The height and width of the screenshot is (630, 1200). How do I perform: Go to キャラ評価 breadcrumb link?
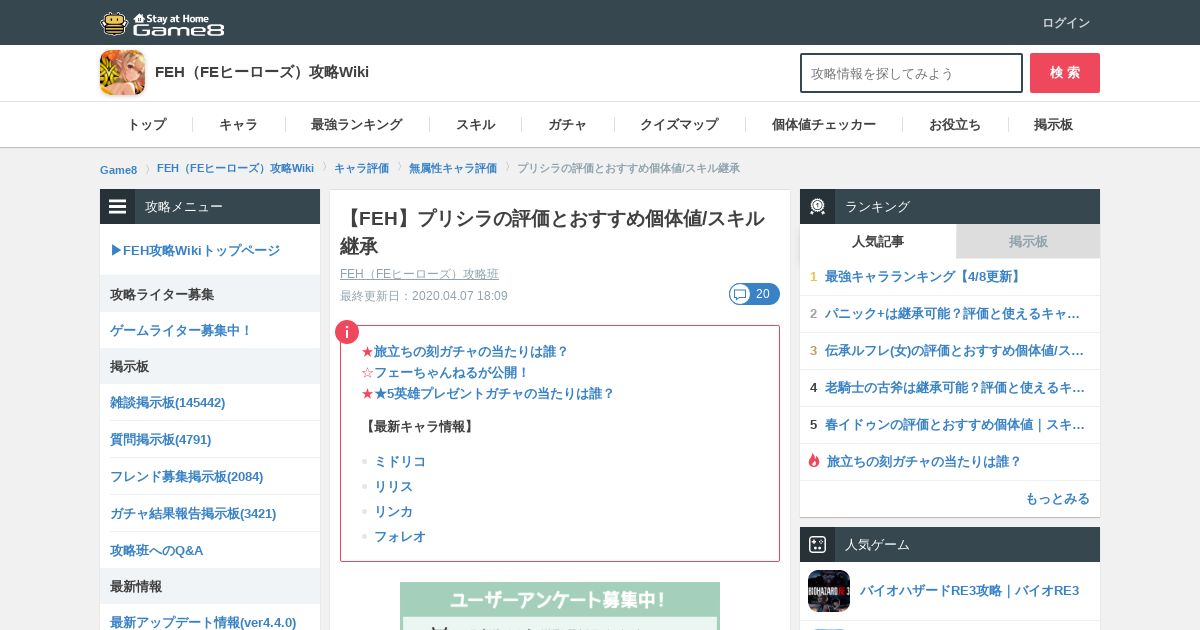(x=362, y=168)
